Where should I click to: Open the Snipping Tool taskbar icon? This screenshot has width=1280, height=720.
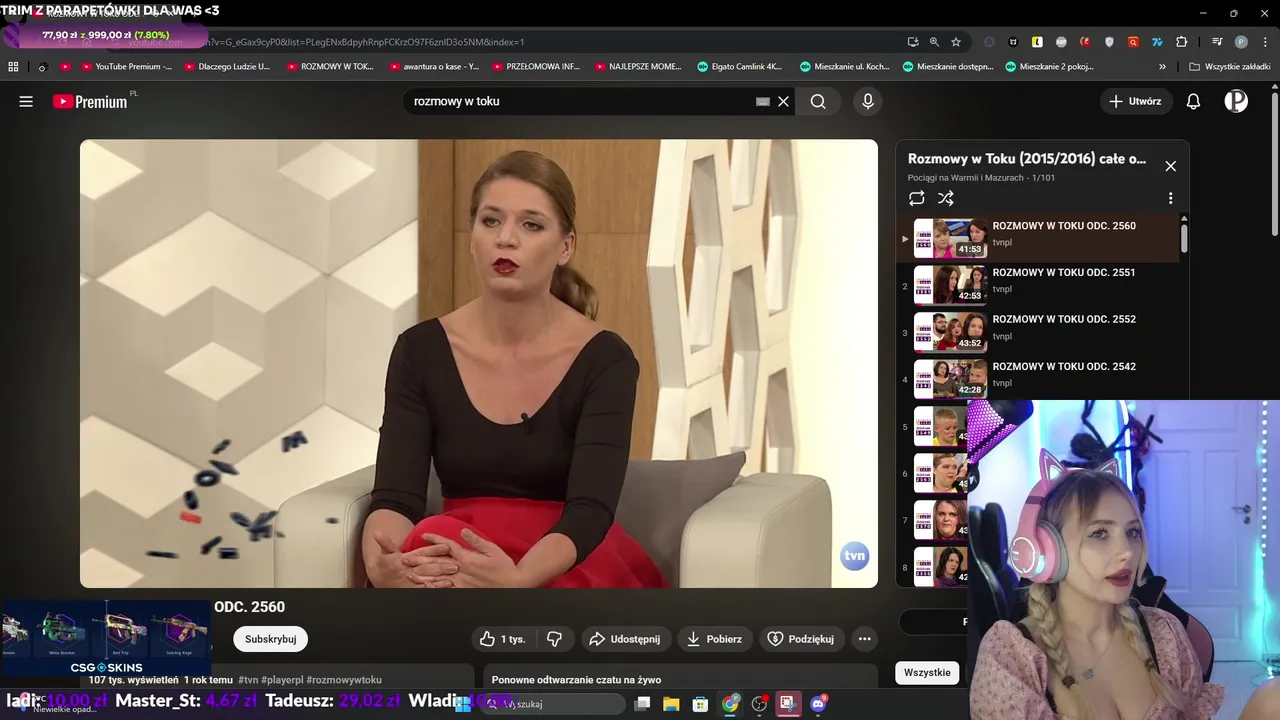point(788,704)
